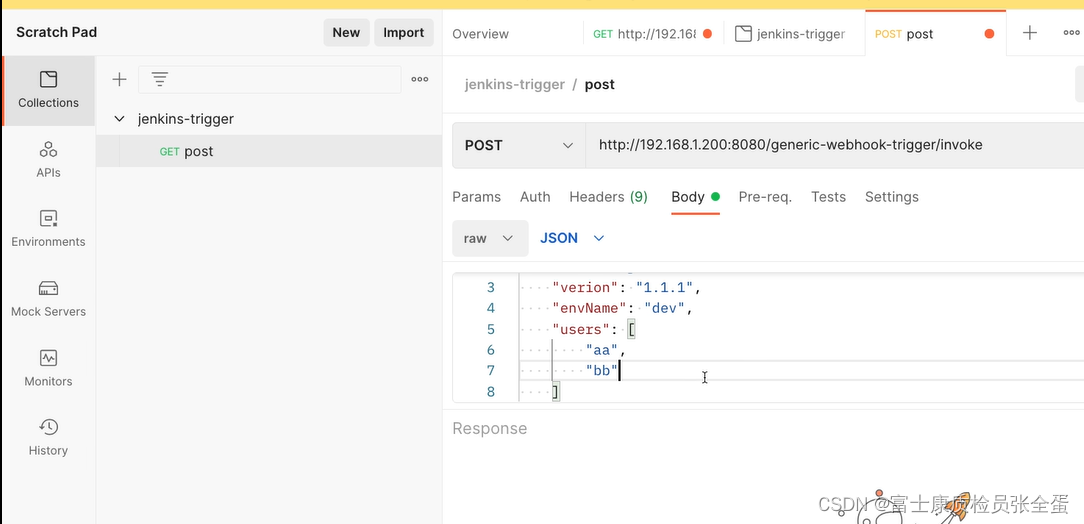Open the Pre-req. tab

[765, 197]
